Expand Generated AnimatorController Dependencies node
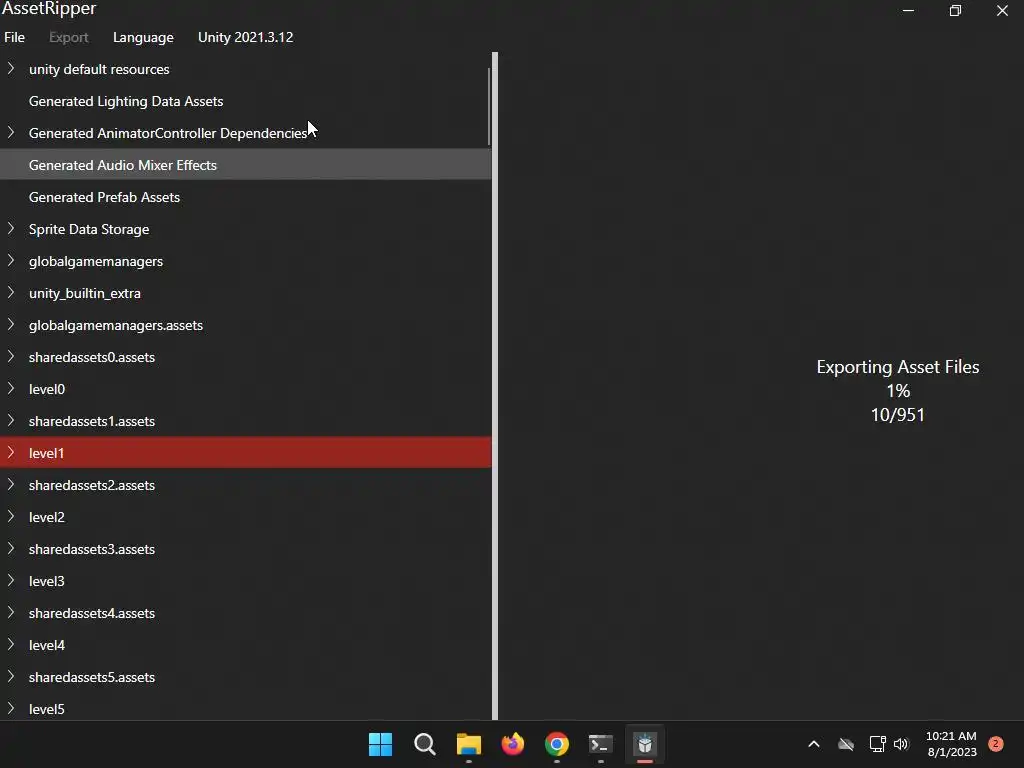 click(x=10, y=132)
